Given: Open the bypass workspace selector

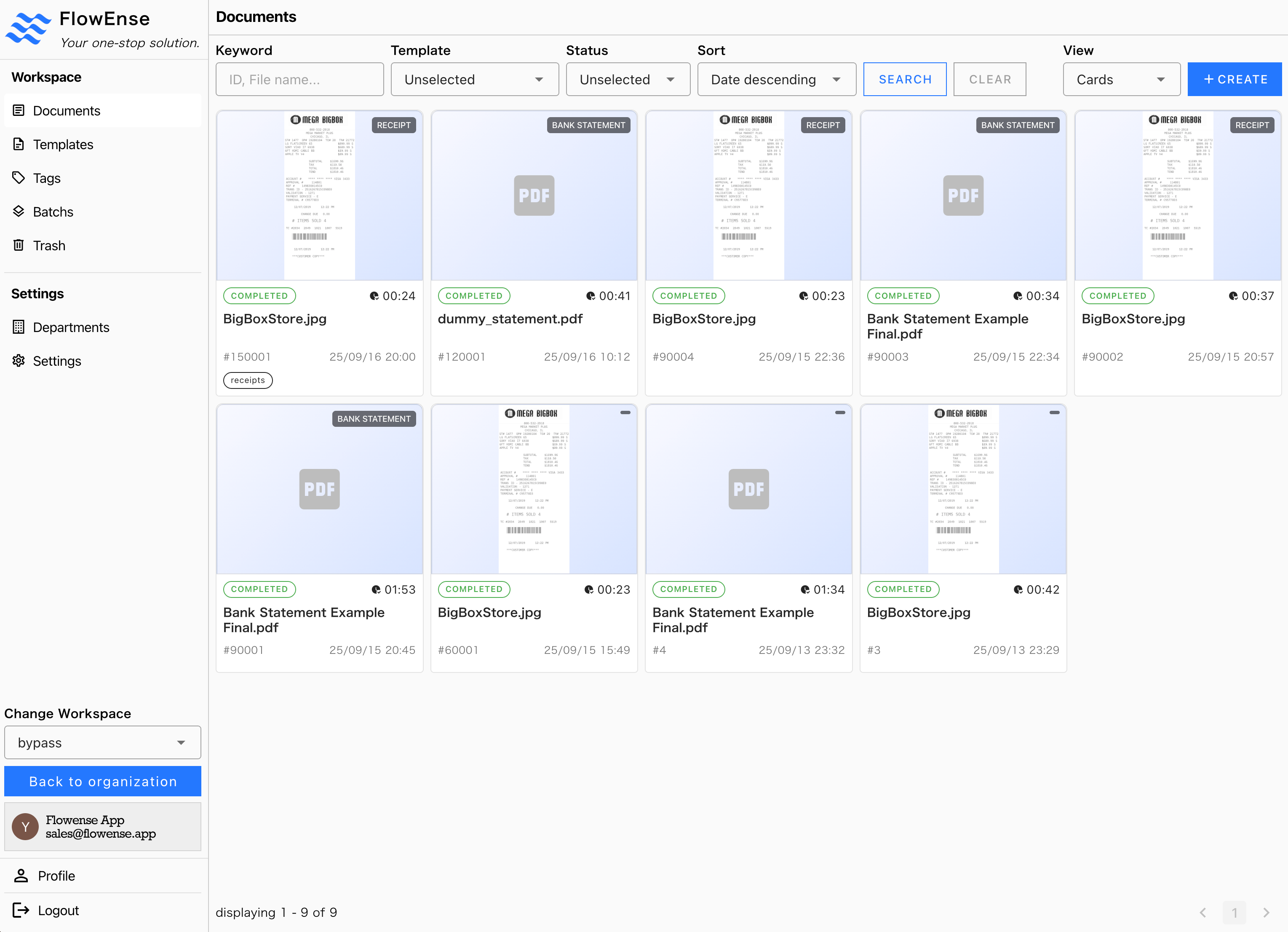Looking at the screenshot, I should pyautogui.click(x=102, y=742).
